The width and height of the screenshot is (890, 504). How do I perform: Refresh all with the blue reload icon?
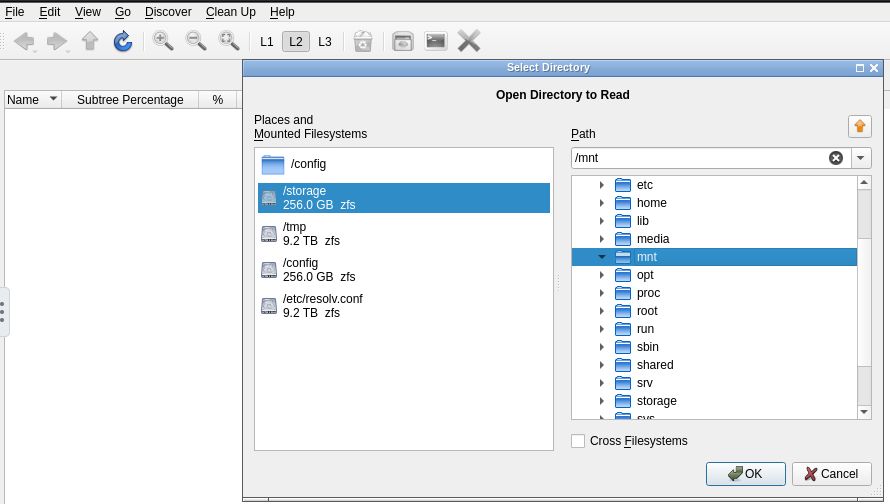123,41
